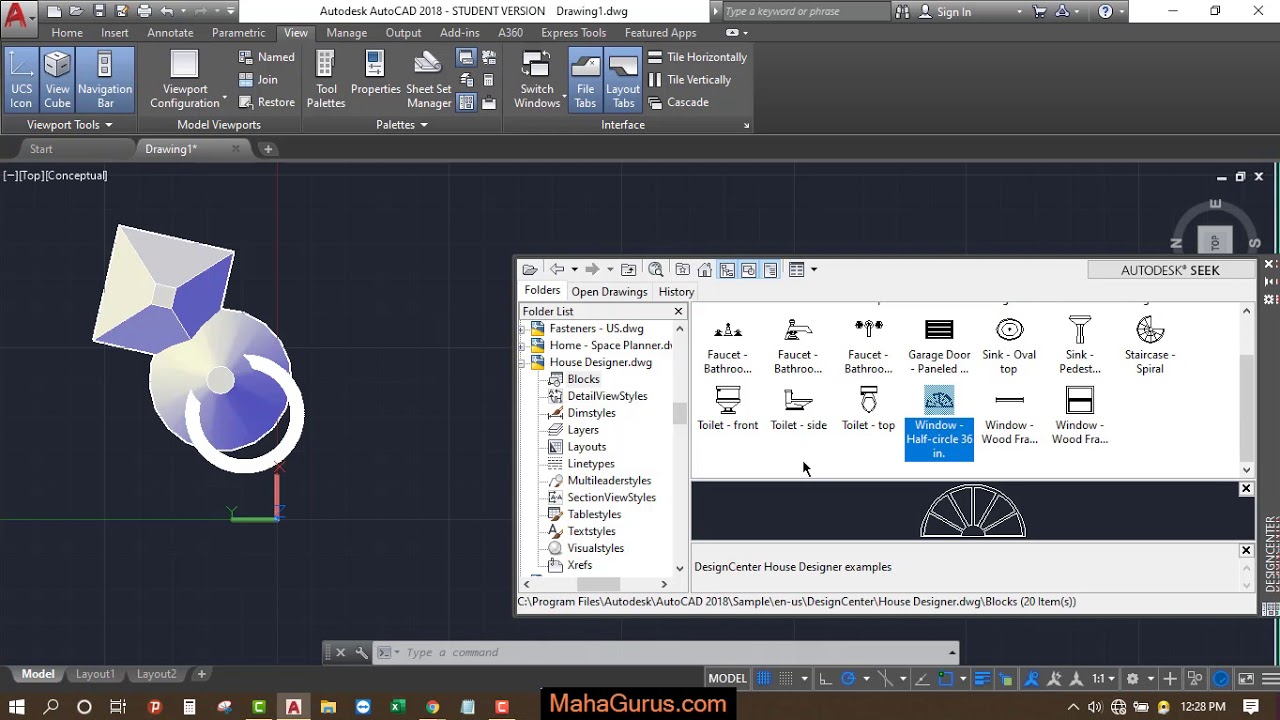1280x720 pixels.
Task: Open Windows Start menu
Action: click(x=17, y=707)
